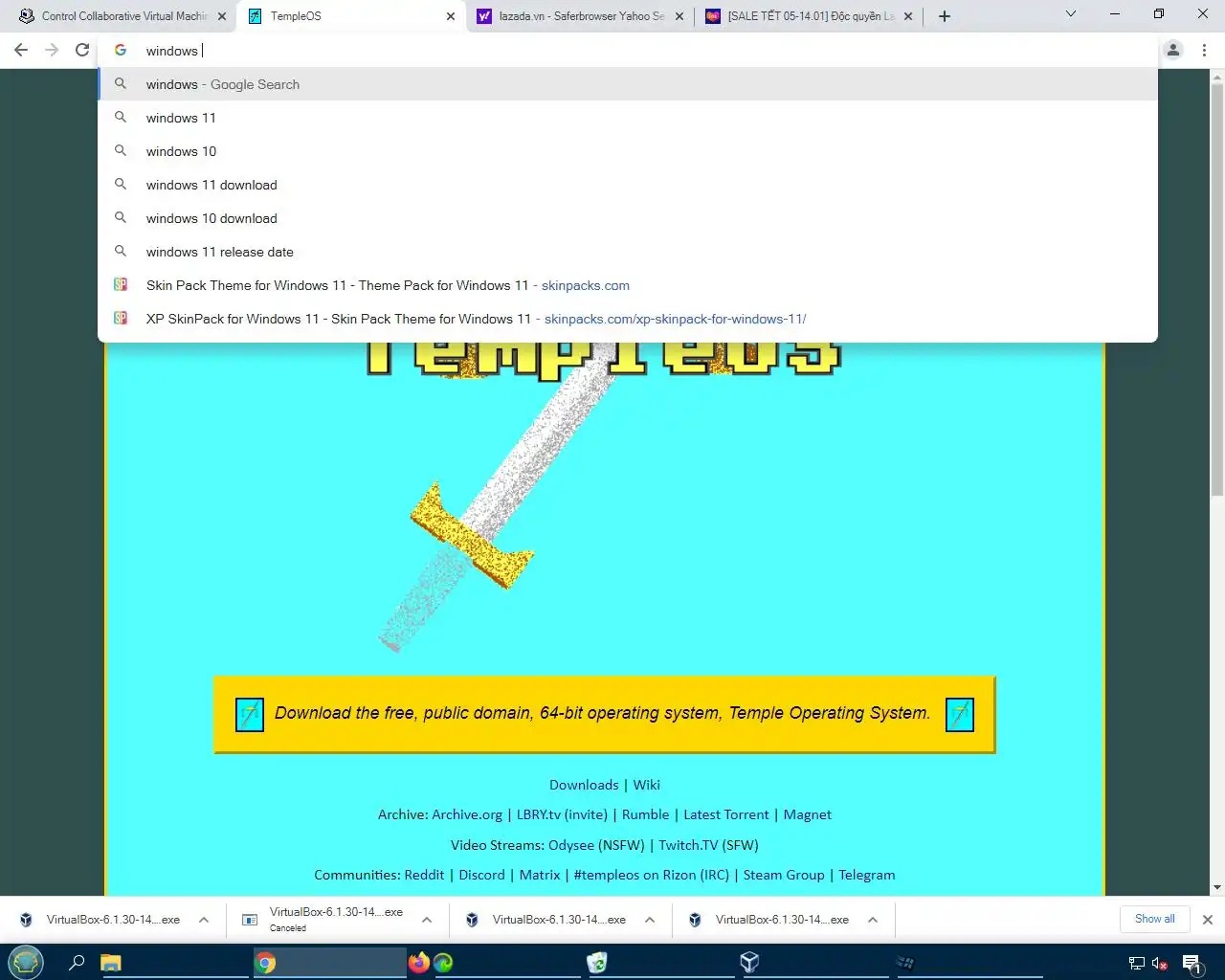Expand options for third VirtualBox download
This screenshot has height=980, width=1225.
click(x=650, y=920)
